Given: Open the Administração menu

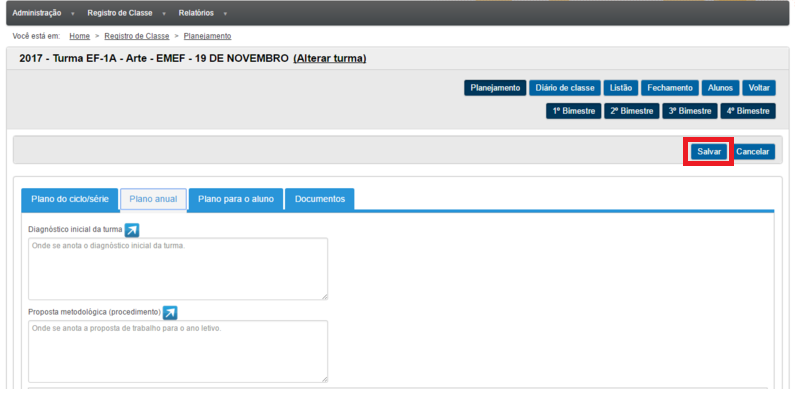Looking at the screenshot, I should 37,13.
